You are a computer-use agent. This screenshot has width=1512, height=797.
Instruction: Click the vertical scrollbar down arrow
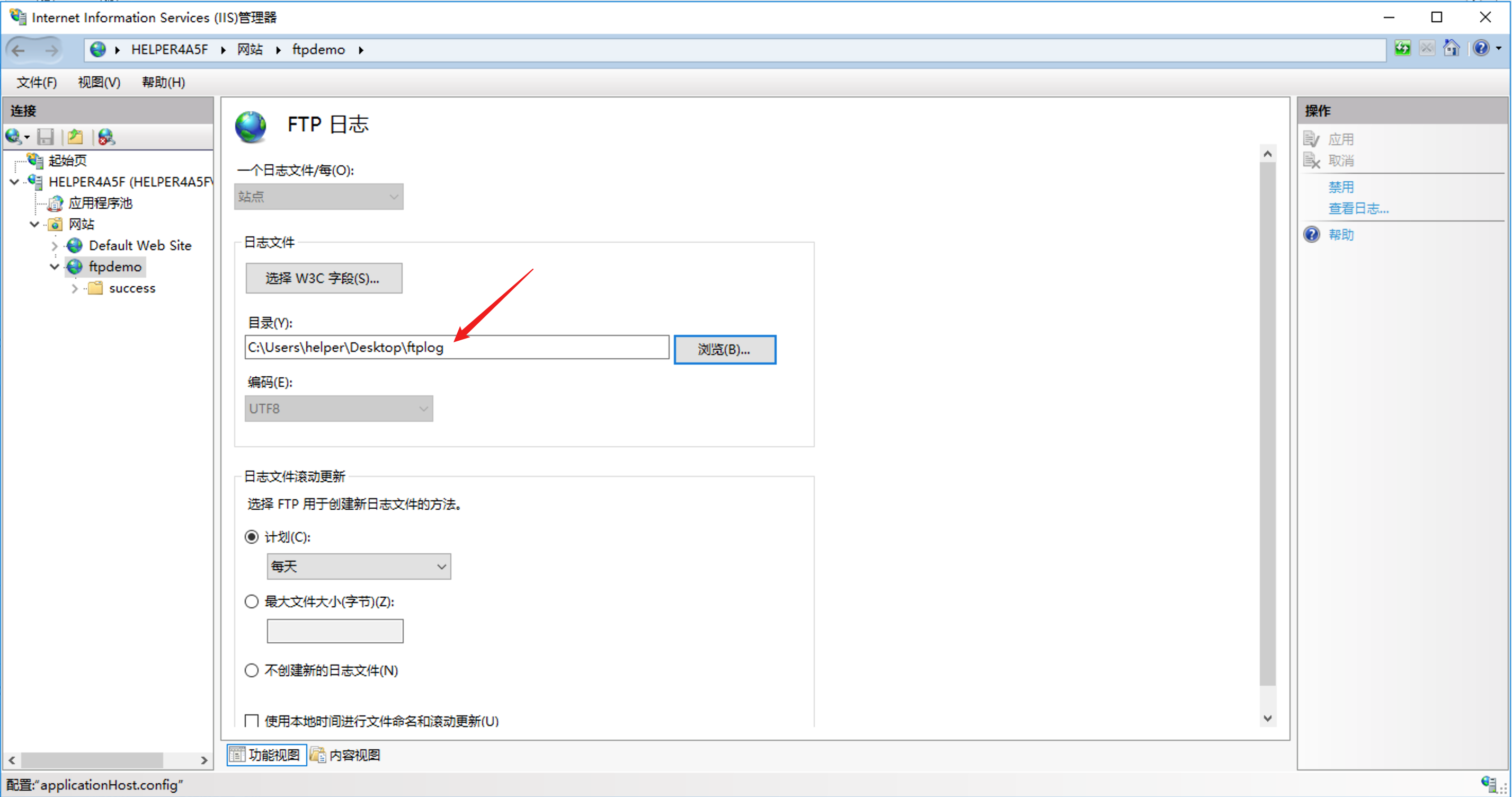click(1267, 718)
